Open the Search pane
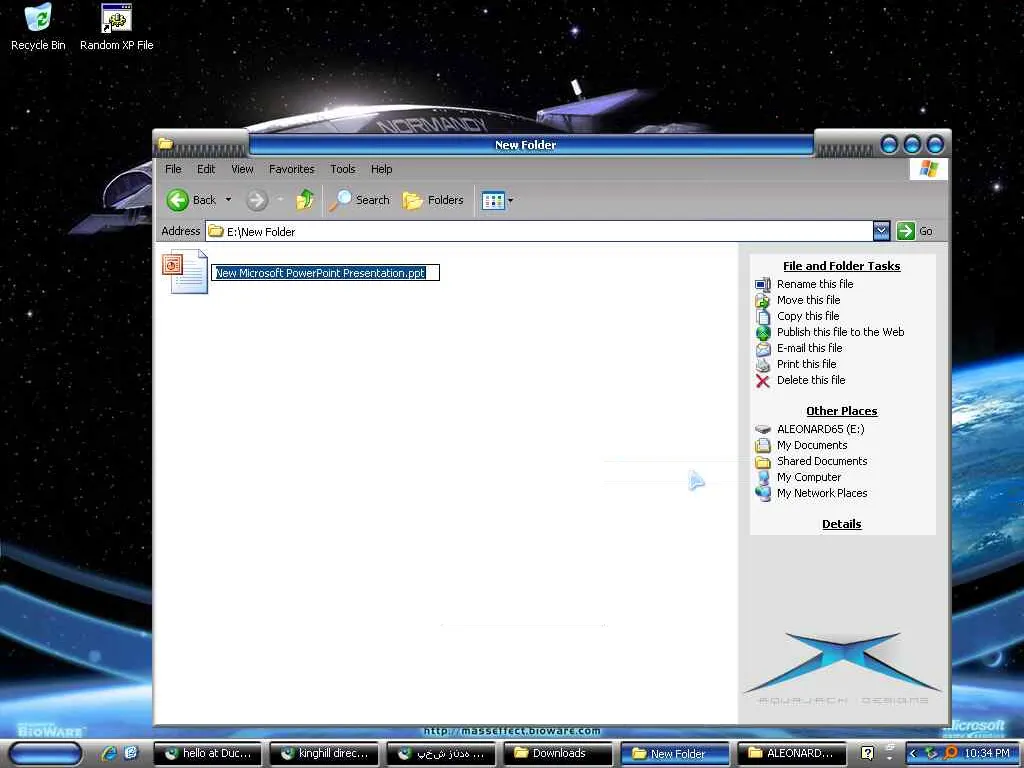 360,200
